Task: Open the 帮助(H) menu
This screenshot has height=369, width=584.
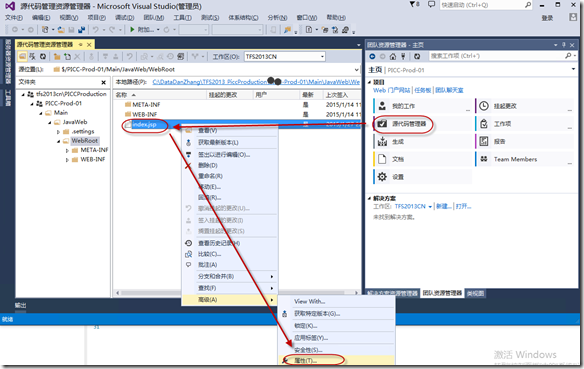Action: [336, 18]
